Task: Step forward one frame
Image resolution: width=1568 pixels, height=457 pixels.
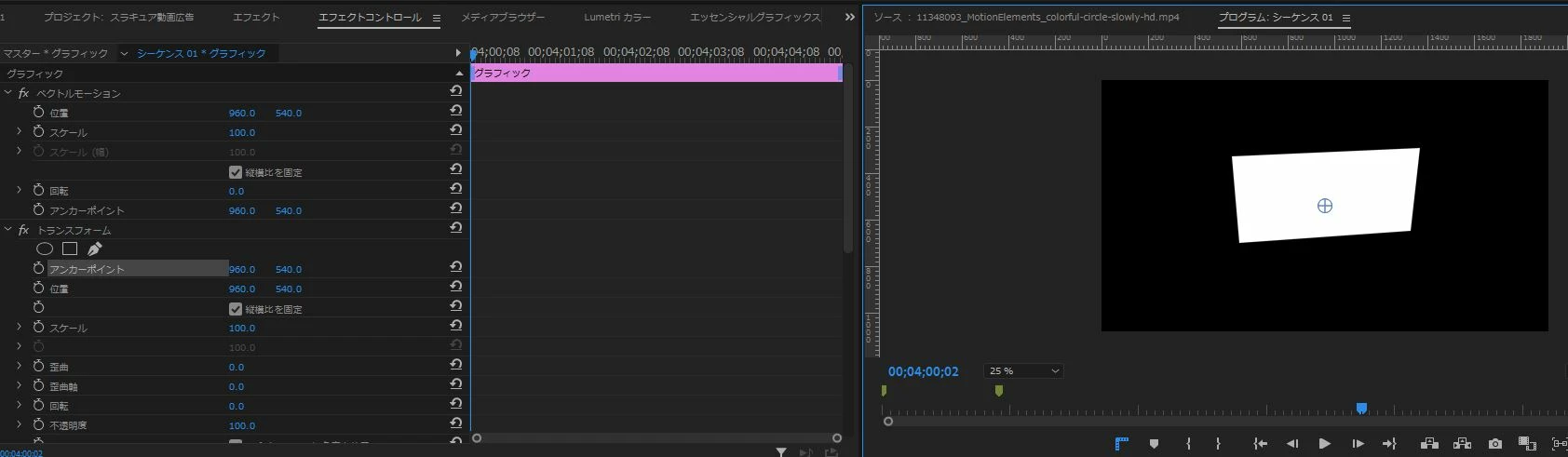Action: pyautogui.click(x=1358, y=444)
